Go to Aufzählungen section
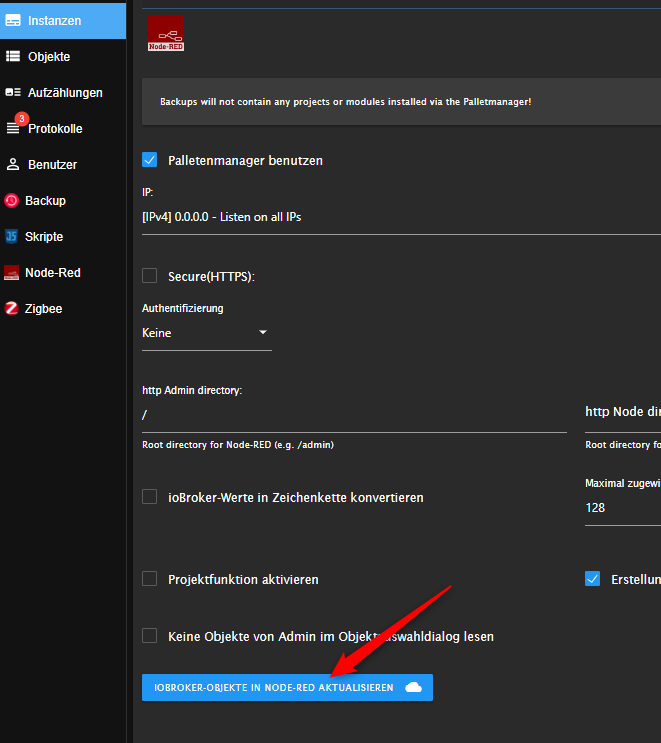Viewport: 661px width, 743px height. tap(63, 92)
